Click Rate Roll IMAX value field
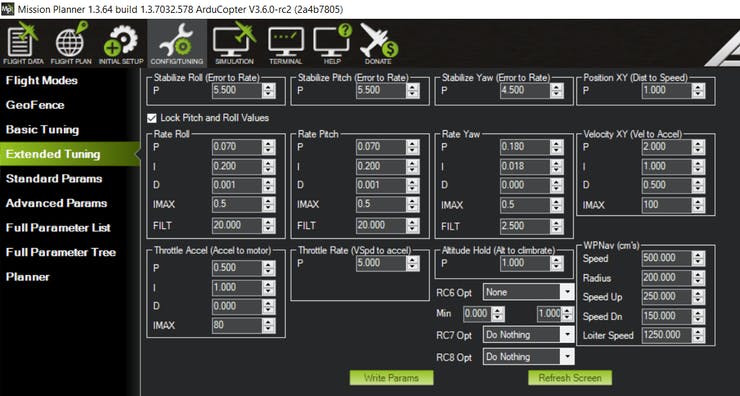 pos(237,204)
